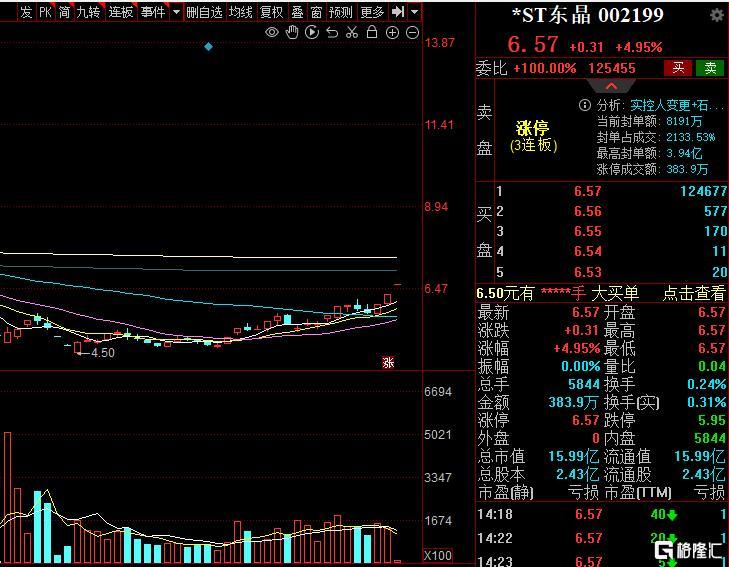Viewport: 729px width, 567px height.
Task: Select the scissors cut tool
Action: [352, 33]
